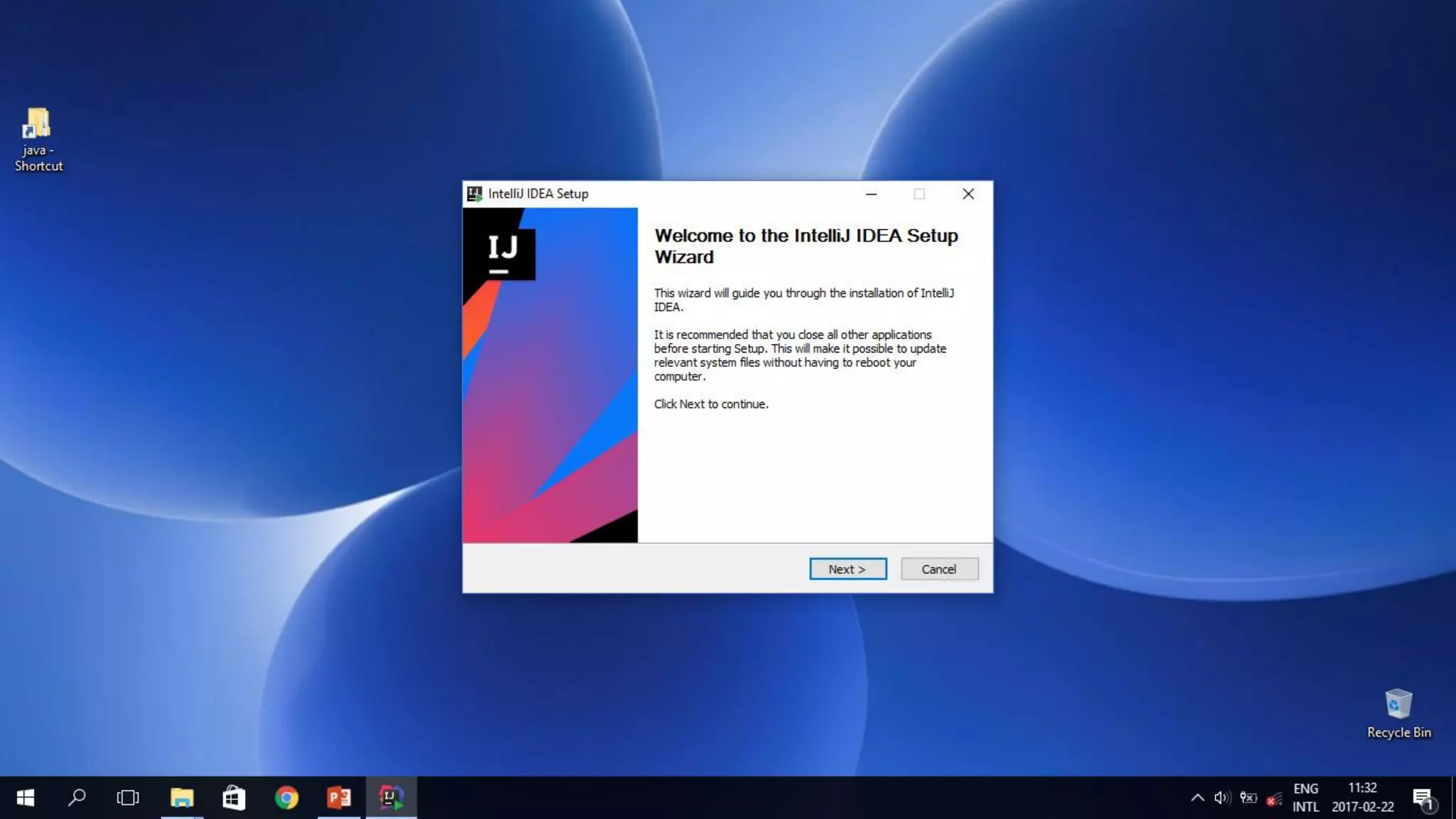Expand hidden system tray icons chevron
This screenshot has height=819, width=1456.
coord(1197,798)
